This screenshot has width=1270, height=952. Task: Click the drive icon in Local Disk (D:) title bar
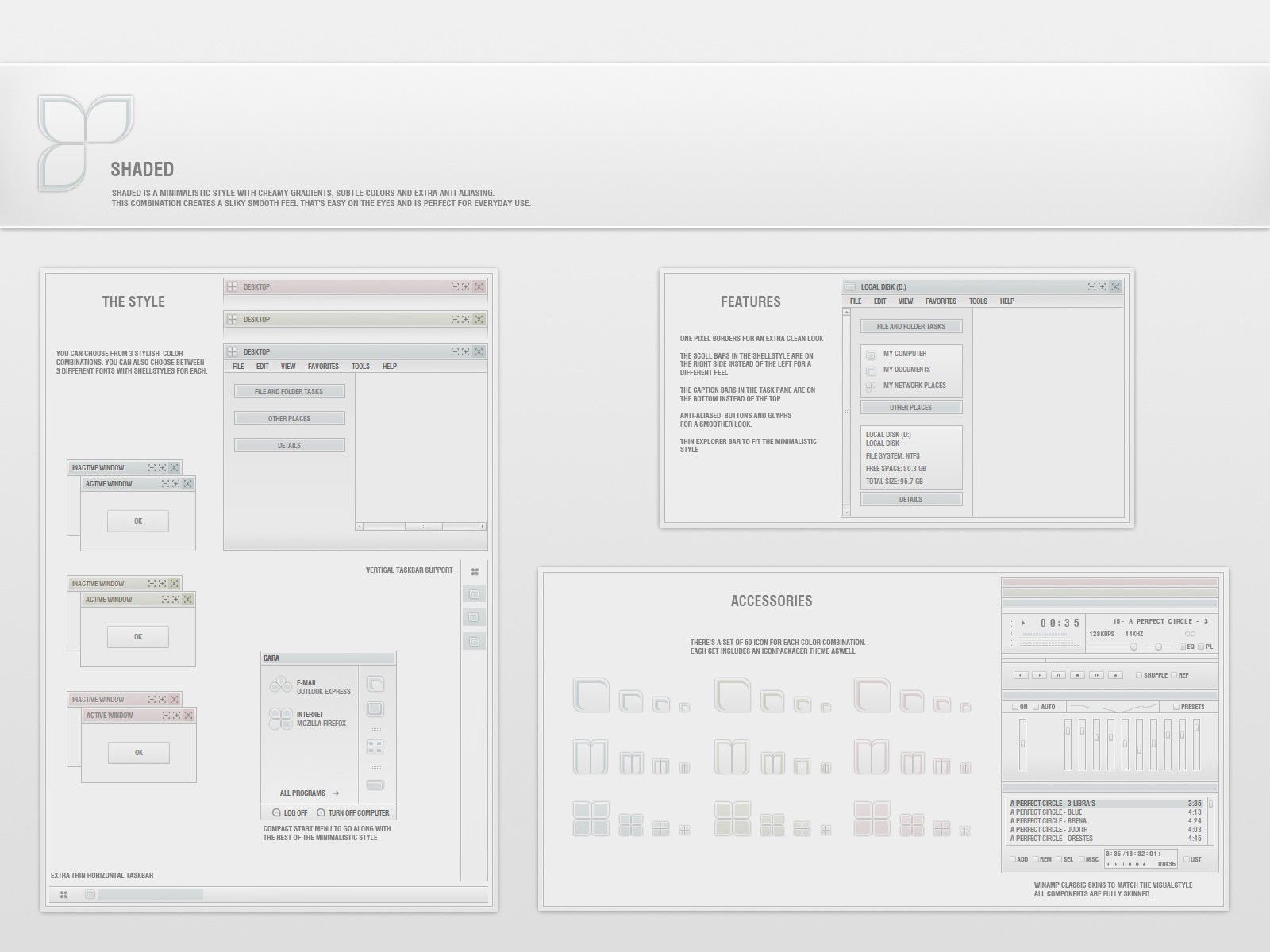click(x=850, y=286)
